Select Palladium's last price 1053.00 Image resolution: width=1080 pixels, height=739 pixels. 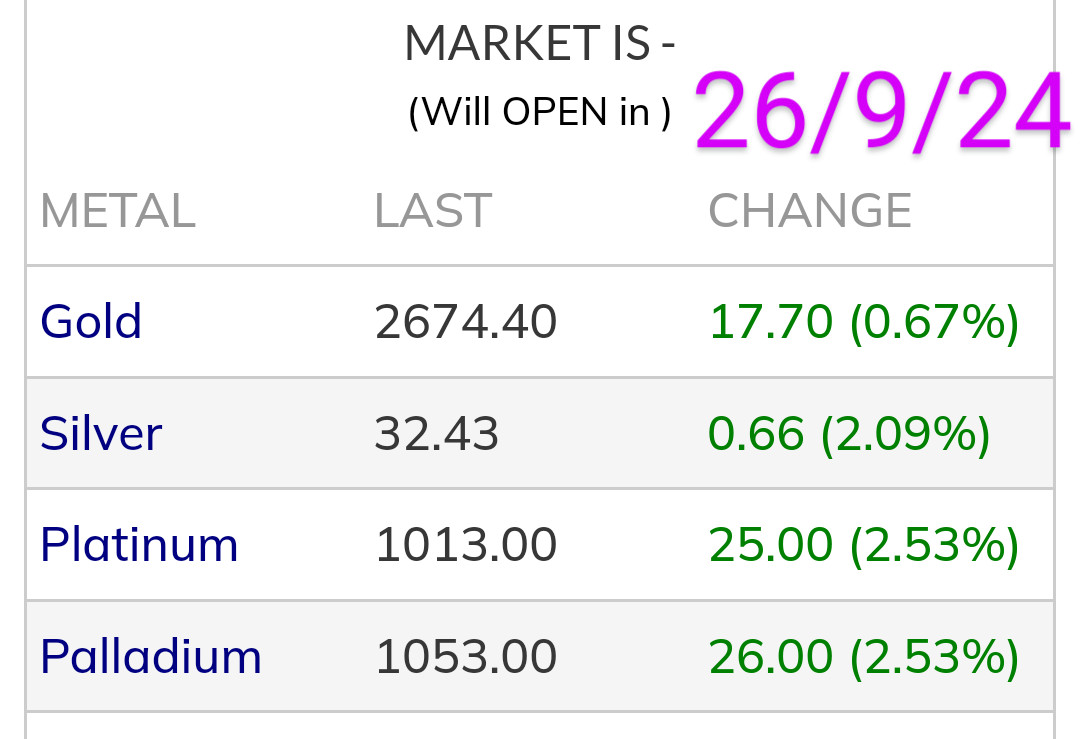tap(465, 657)
